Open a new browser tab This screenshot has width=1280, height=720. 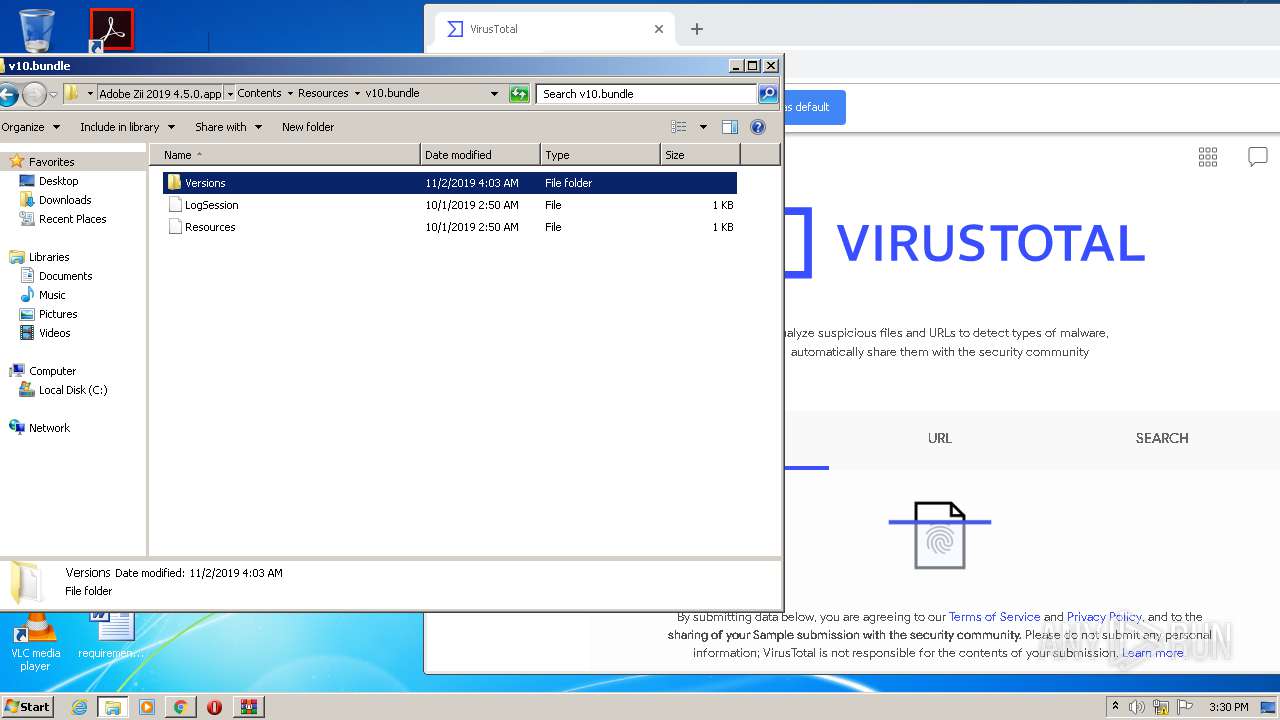tap(697, 29)
